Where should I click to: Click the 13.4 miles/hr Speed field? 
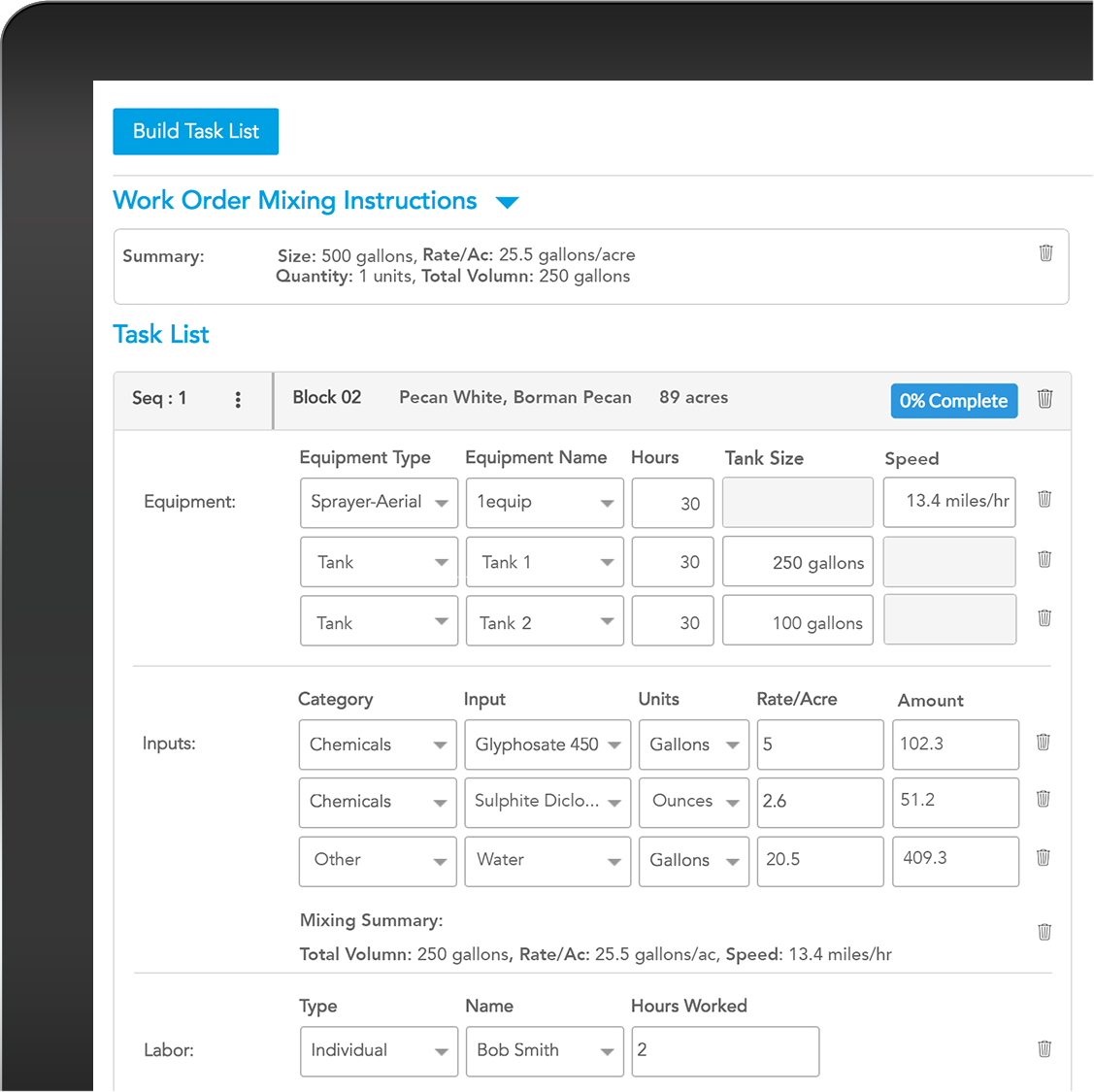[949, 502]
